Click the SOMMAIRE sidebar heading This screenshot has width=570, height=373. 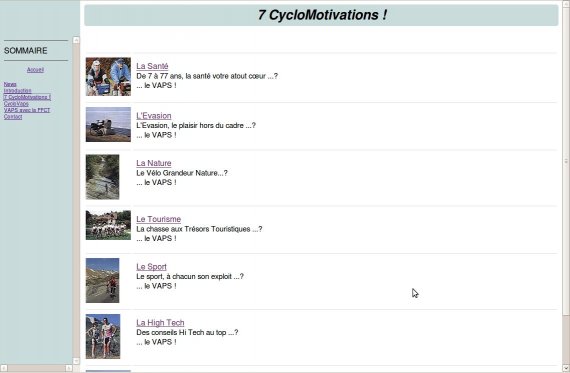(x=25, y=51)
